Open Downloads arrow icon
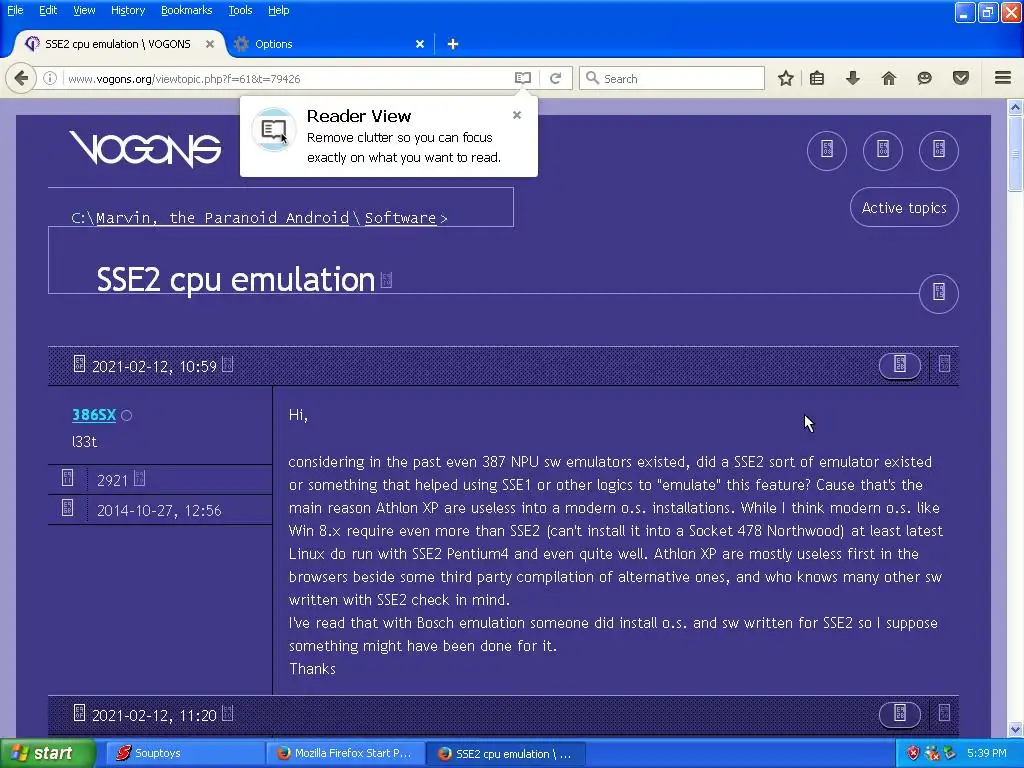1024x768 pixels. [852, 78]
